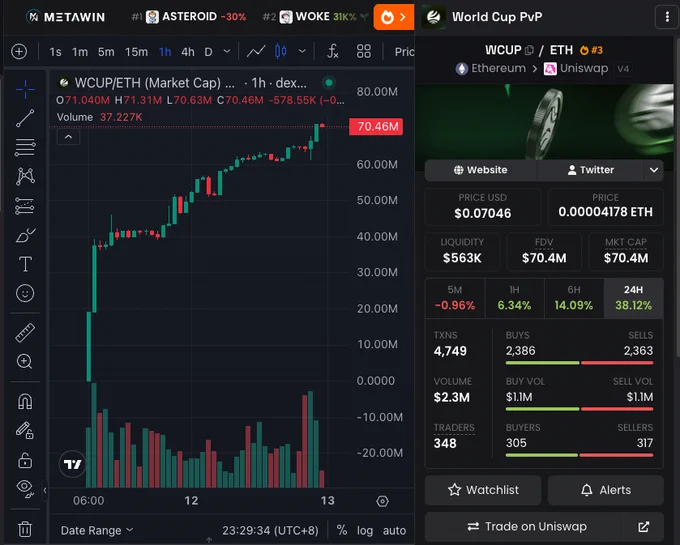Click the green market status dot
Image resolution: width=680 pixels, height=545 pixels.
[329, 82]
